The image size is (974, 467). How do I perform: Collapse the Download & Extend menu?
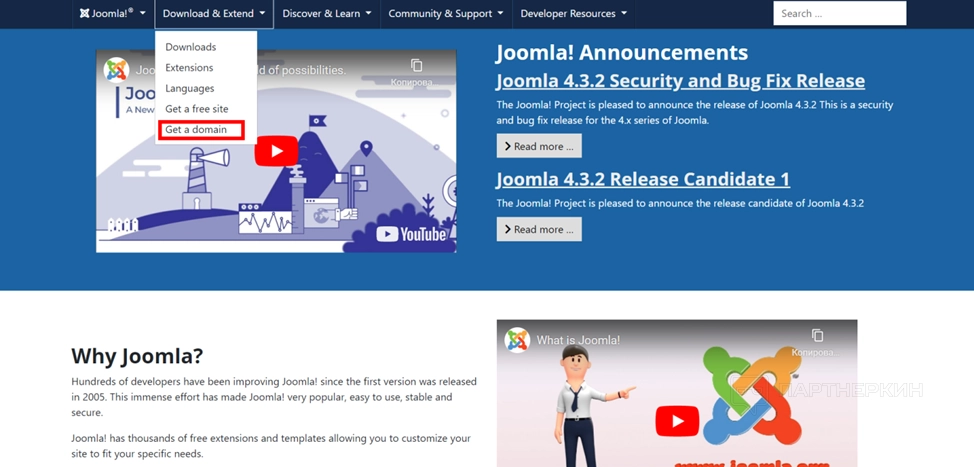coord(214,14)
